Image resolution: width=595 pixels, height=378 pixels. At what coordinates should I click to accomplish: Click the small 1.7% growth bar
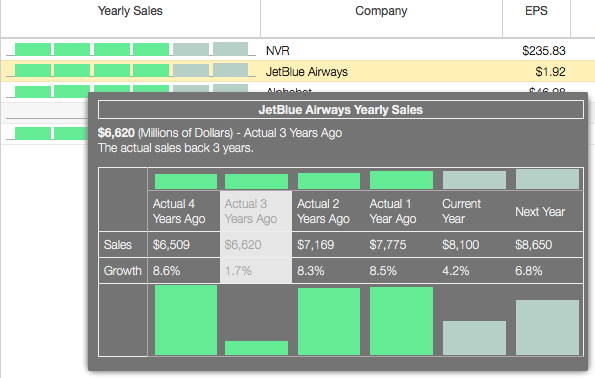(x=257, y=348)
